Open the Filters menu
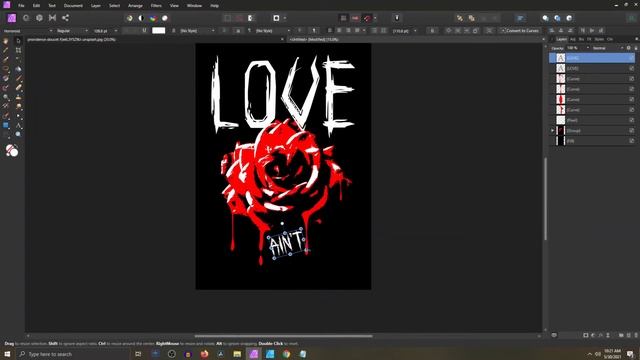 click(156, 6)
